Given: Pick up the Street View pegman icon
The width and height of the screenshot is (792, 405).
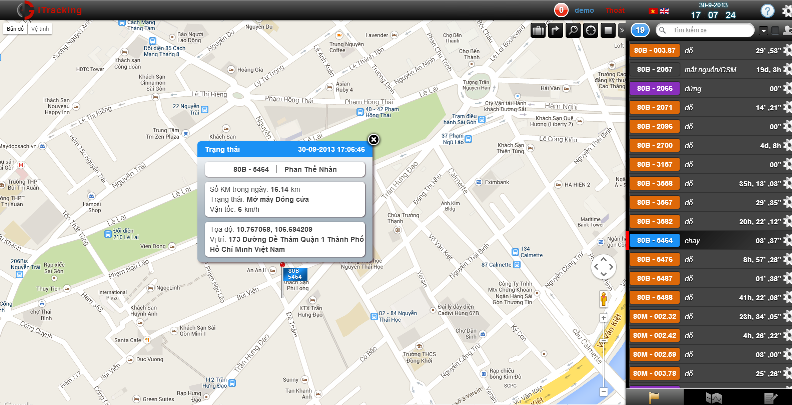Looking at the screenshot, I should pos(604,299).
